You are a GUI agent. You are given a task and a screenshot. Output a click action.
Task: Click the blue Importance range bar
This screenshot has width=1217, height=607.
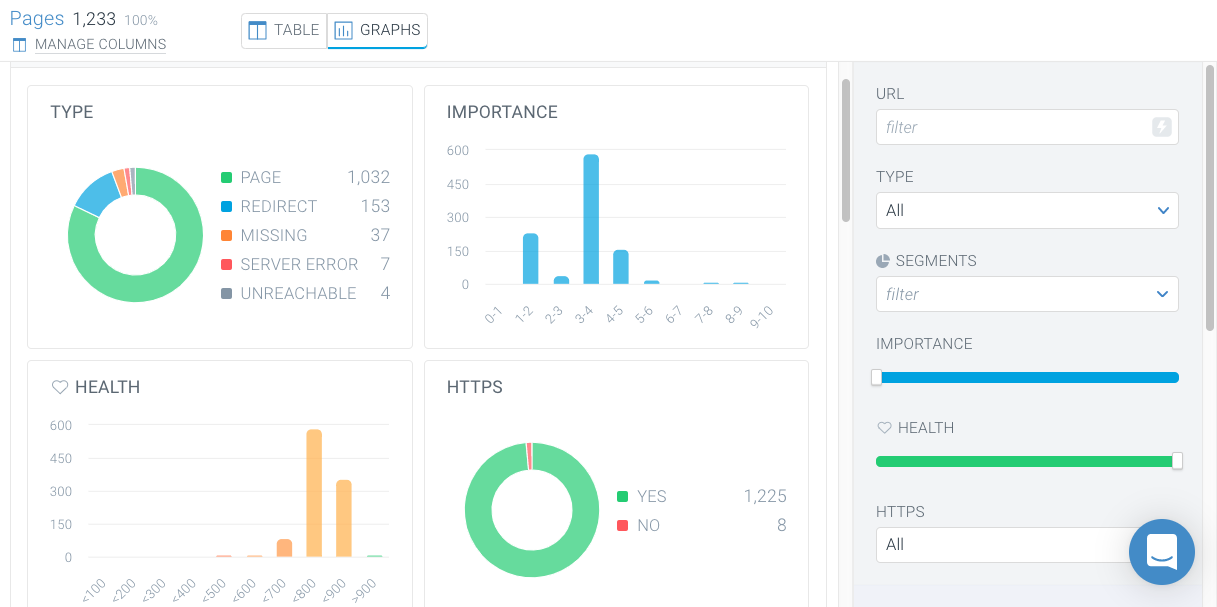(x=1027, y=377)
